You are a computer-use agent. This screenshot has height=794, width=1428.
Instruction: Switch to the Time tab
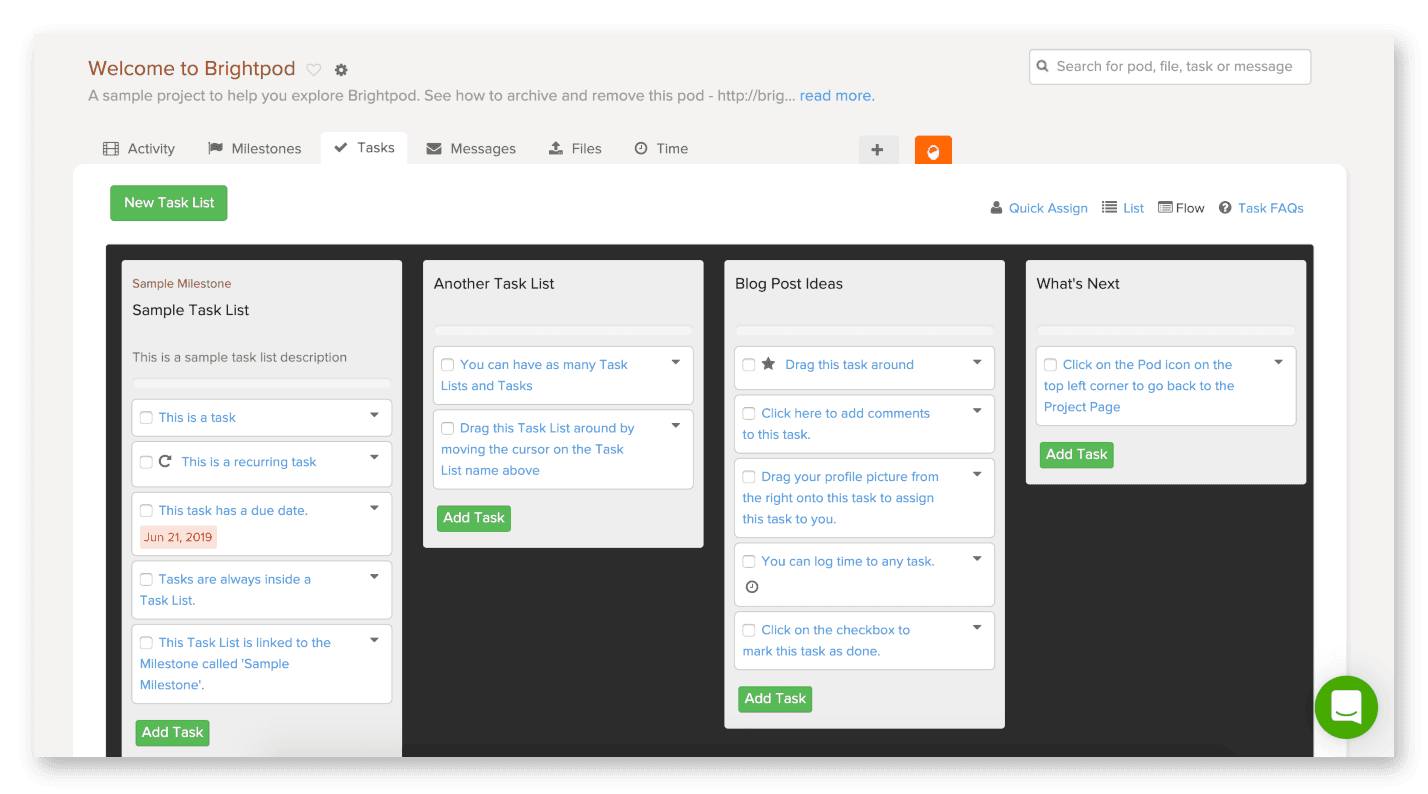[661, 149]
